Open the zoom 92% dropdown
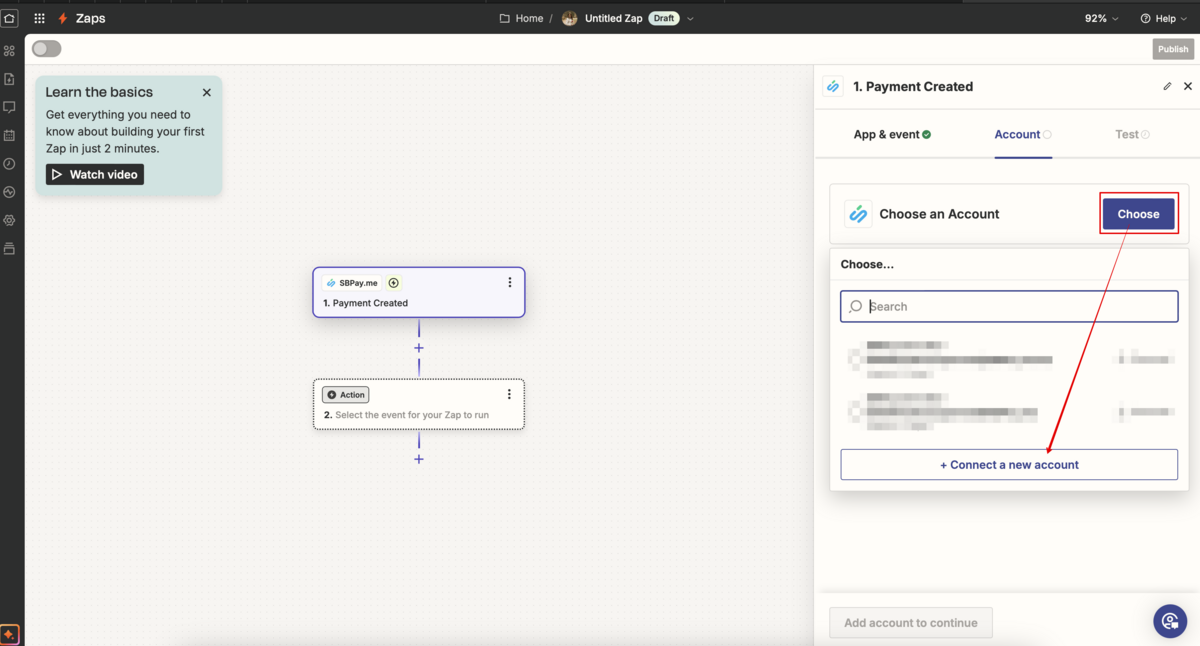This screenshot has width=1200, height=646. [x=1102, y=18]
